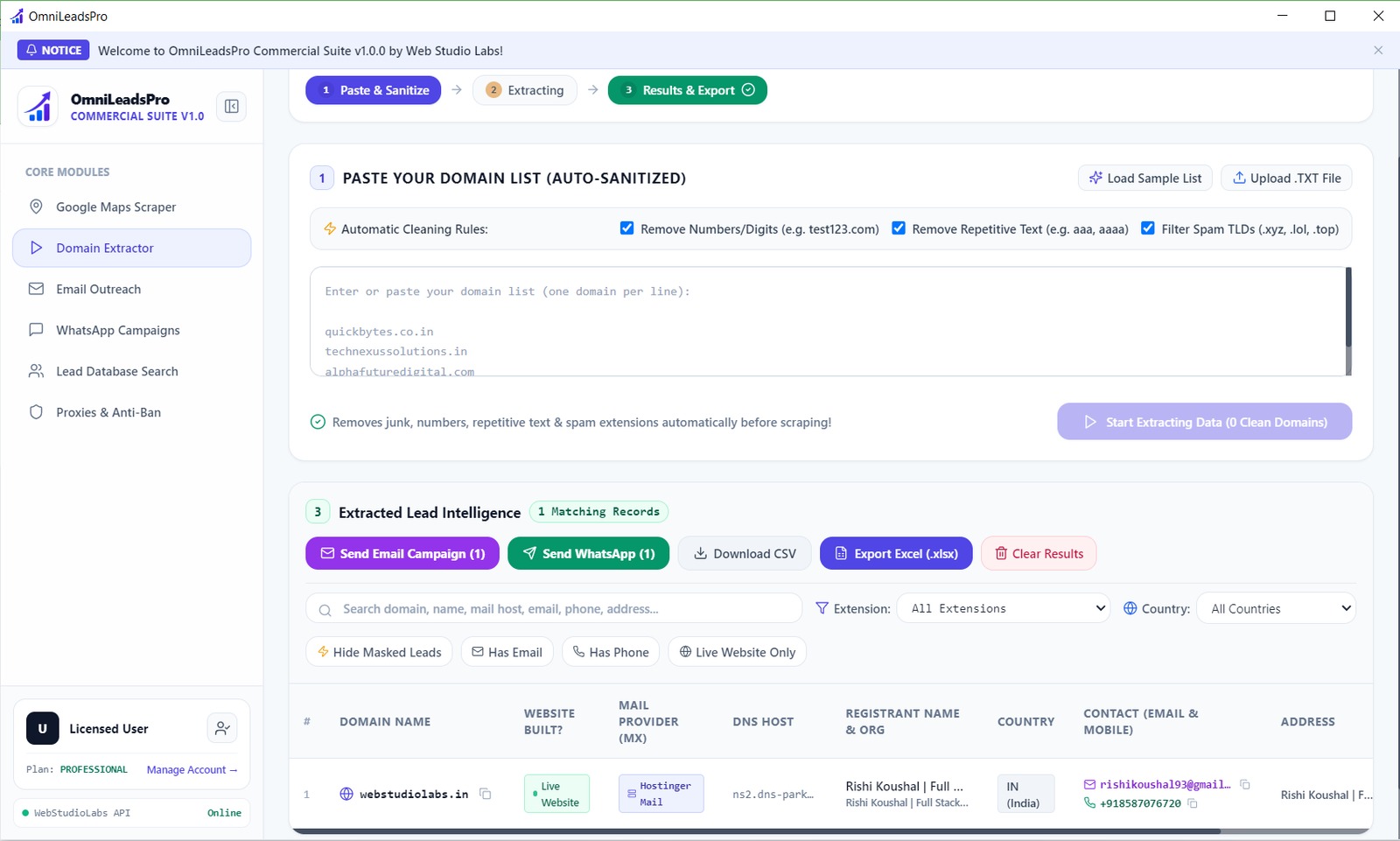Open the Manage Account link
Screen dimensions: 1400x841
192,770
